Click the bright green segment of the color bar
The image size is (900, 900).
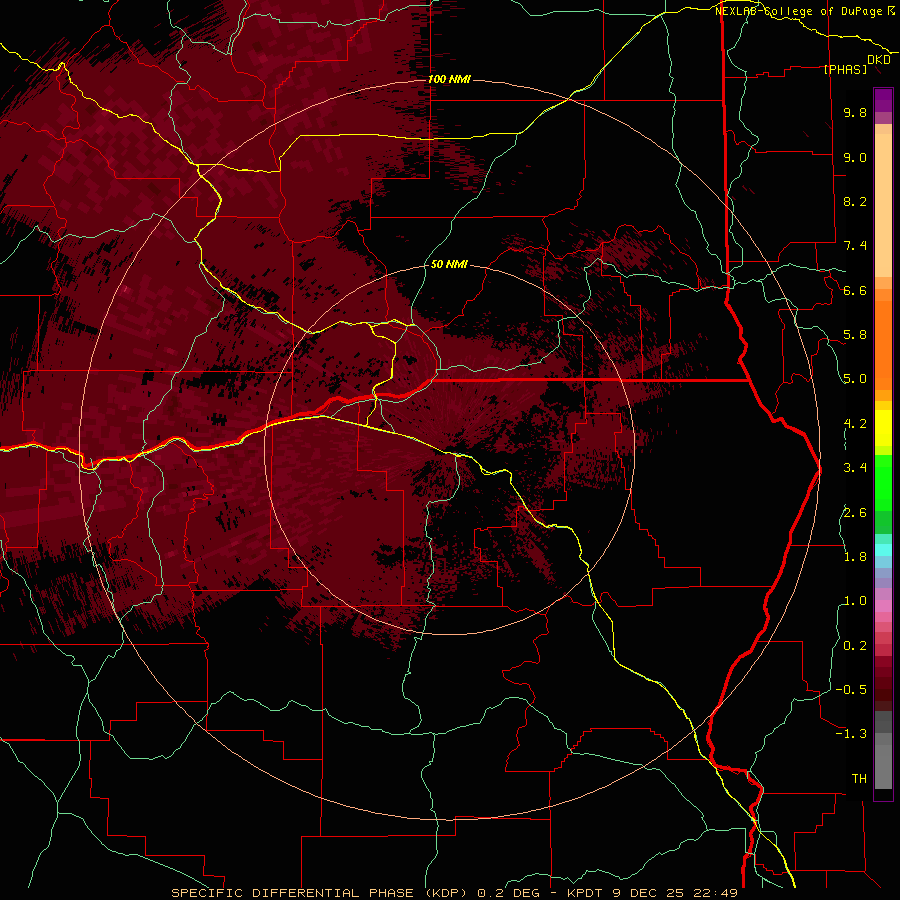(883, 482)
